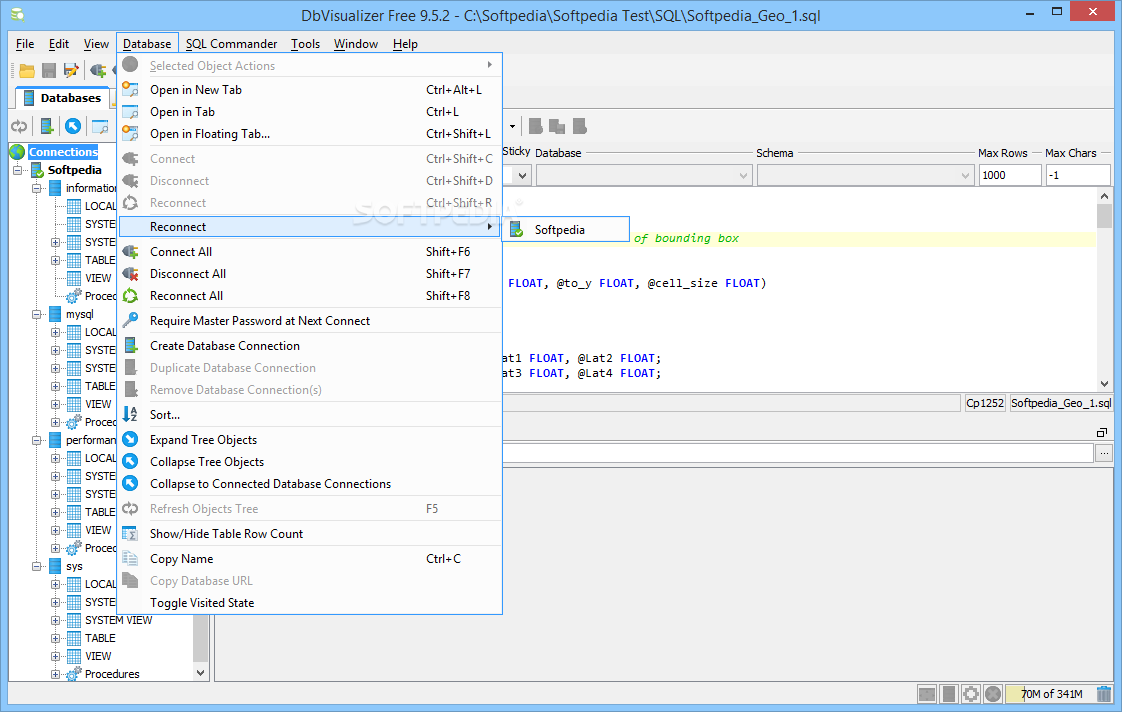Select the Procedures item under sys
This screenshot has width=1122, height=712.
(x=112, y=674)
